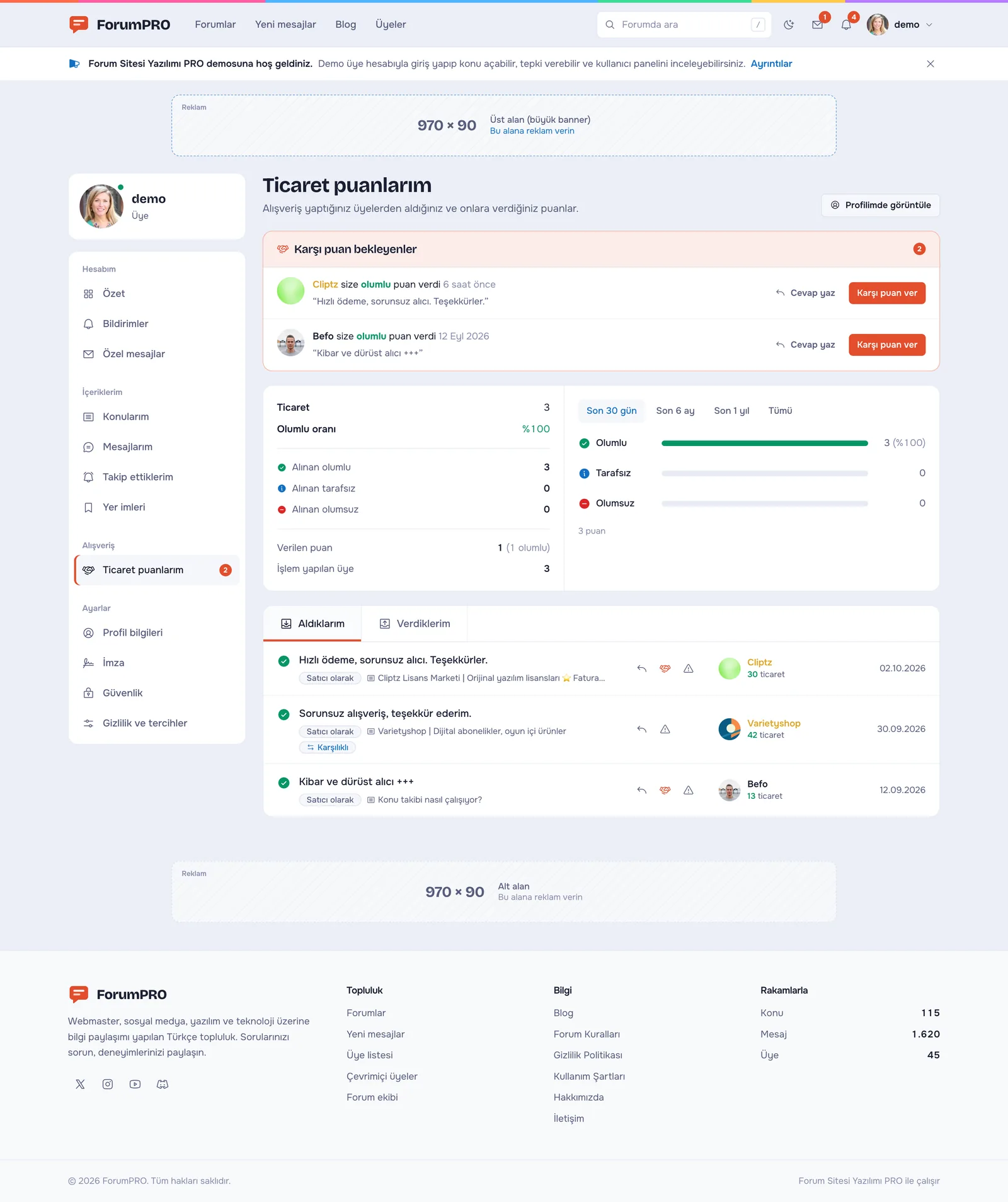Toggle dark mode moon icon
Viewport: 1008px width, 1202px height.
[x=789, y=25]
